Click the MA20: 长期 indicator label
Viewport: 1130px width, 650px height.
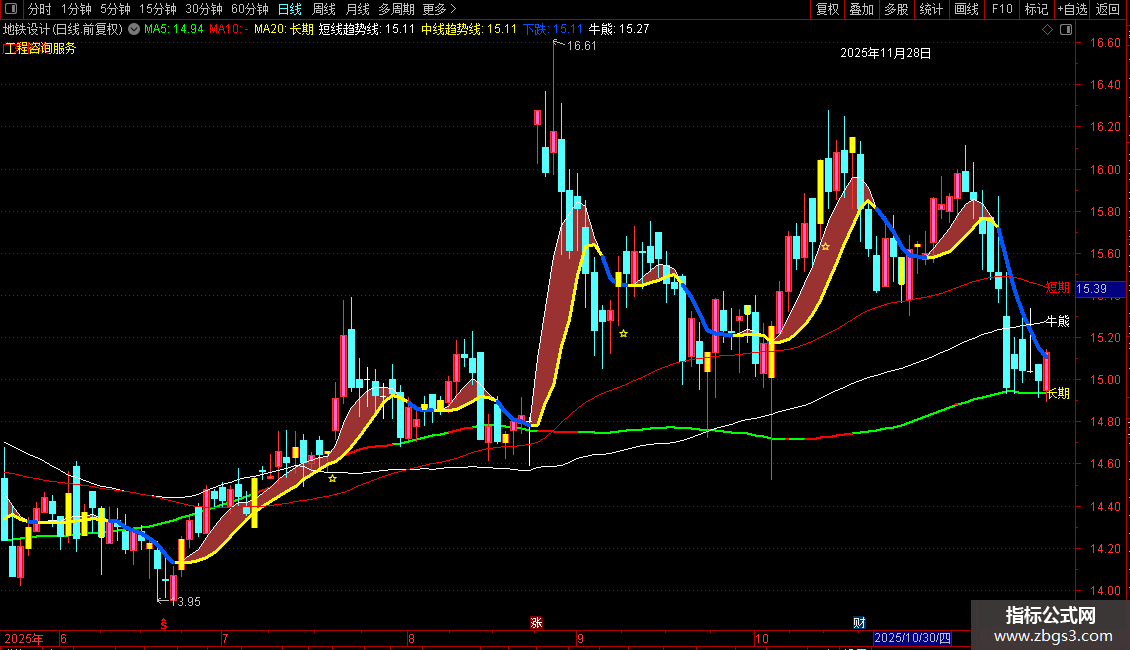point(284,29)
